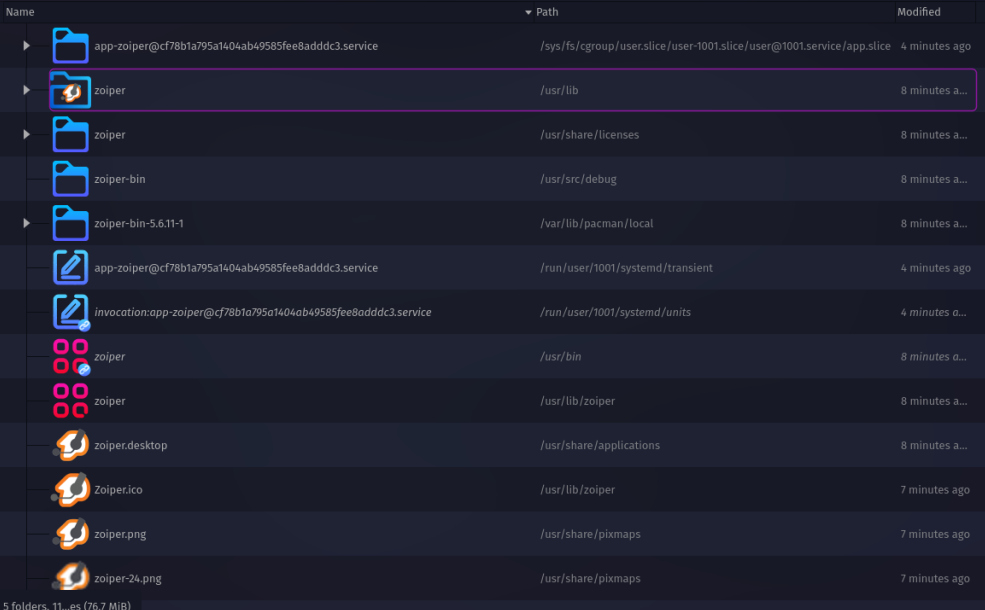The width and height of the screenshot is (985, 610).
Task: Expand the app-zoiper cgroup service folder
Action: (27, 46)
